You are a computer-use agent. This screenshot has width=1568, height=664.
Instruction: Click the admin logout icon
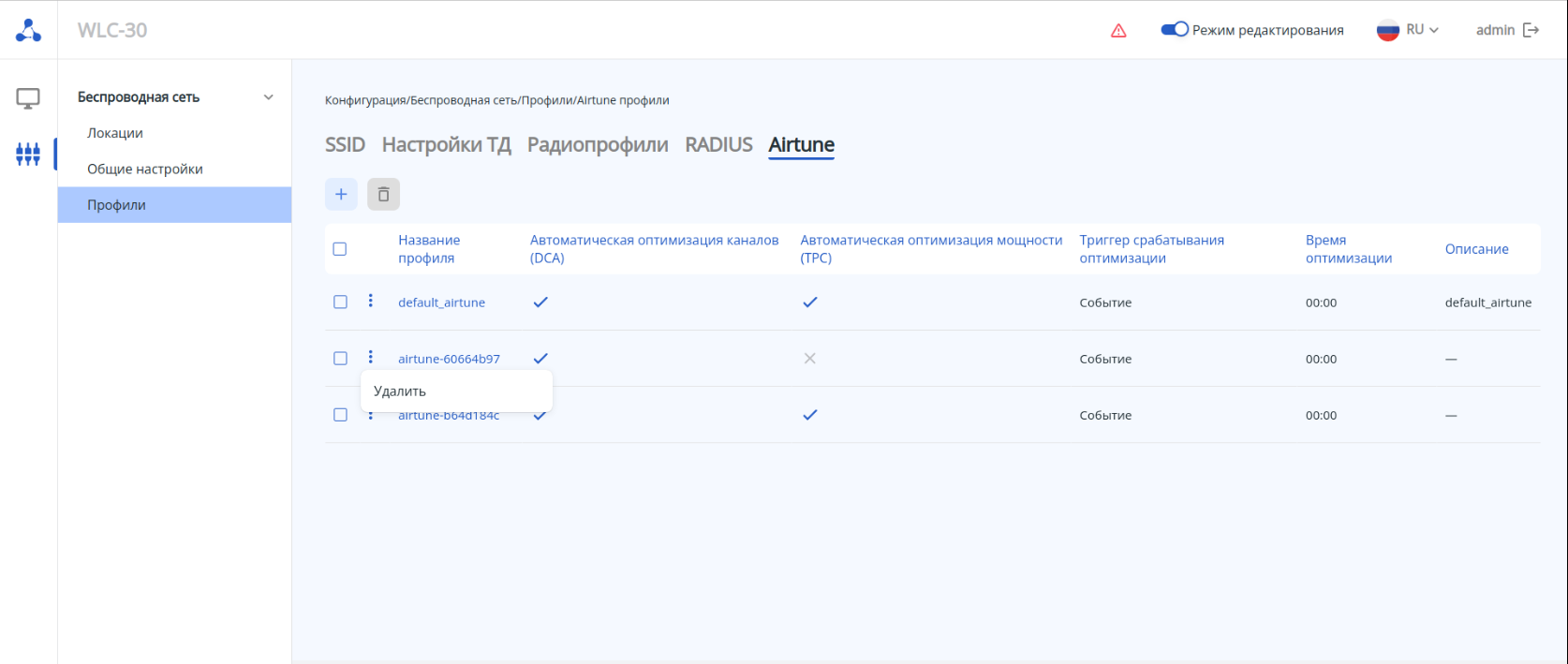tap(1531, 30)
